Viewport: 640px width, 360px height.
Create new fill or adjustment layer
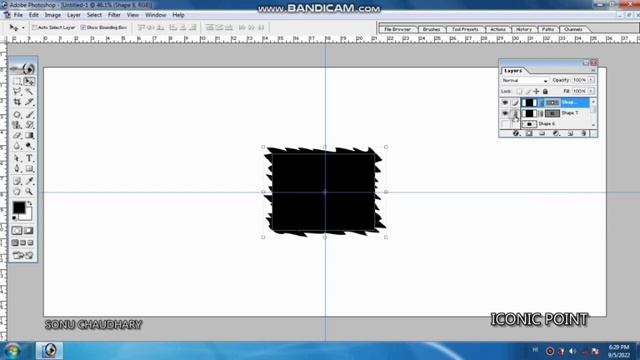tap(556, 133)
